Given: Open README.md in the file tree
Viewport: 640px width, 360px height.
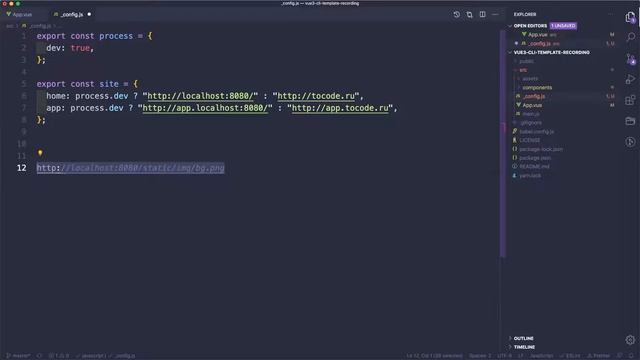Looking at the screenshot, I should click(x=534, y=167).
